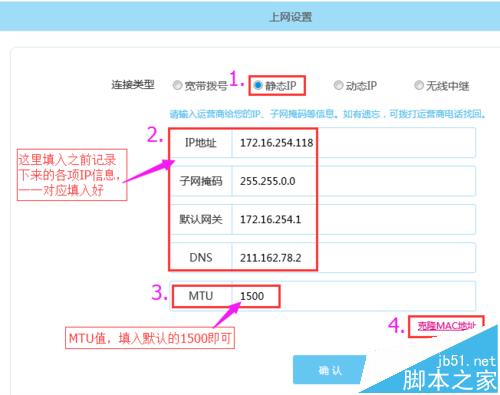Screen dimensions: 500x395
Task: Select the 静态IP radio button
Action: pos(258,85)
